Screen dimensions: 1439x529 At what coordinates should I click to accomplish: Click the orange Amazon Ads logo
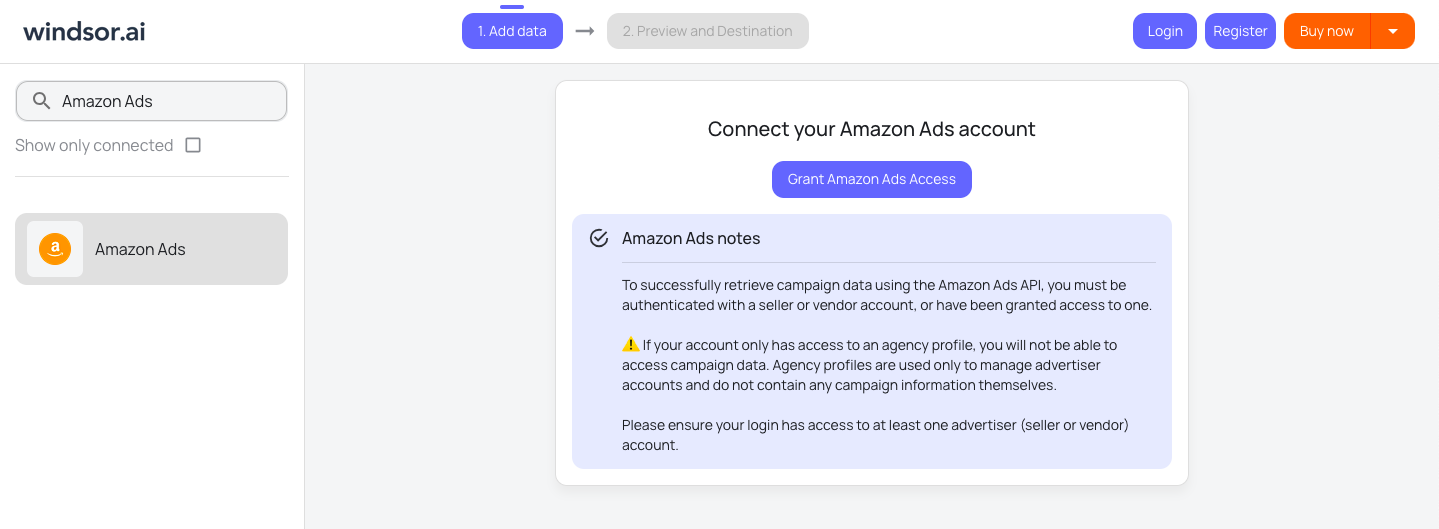point(55,249)
